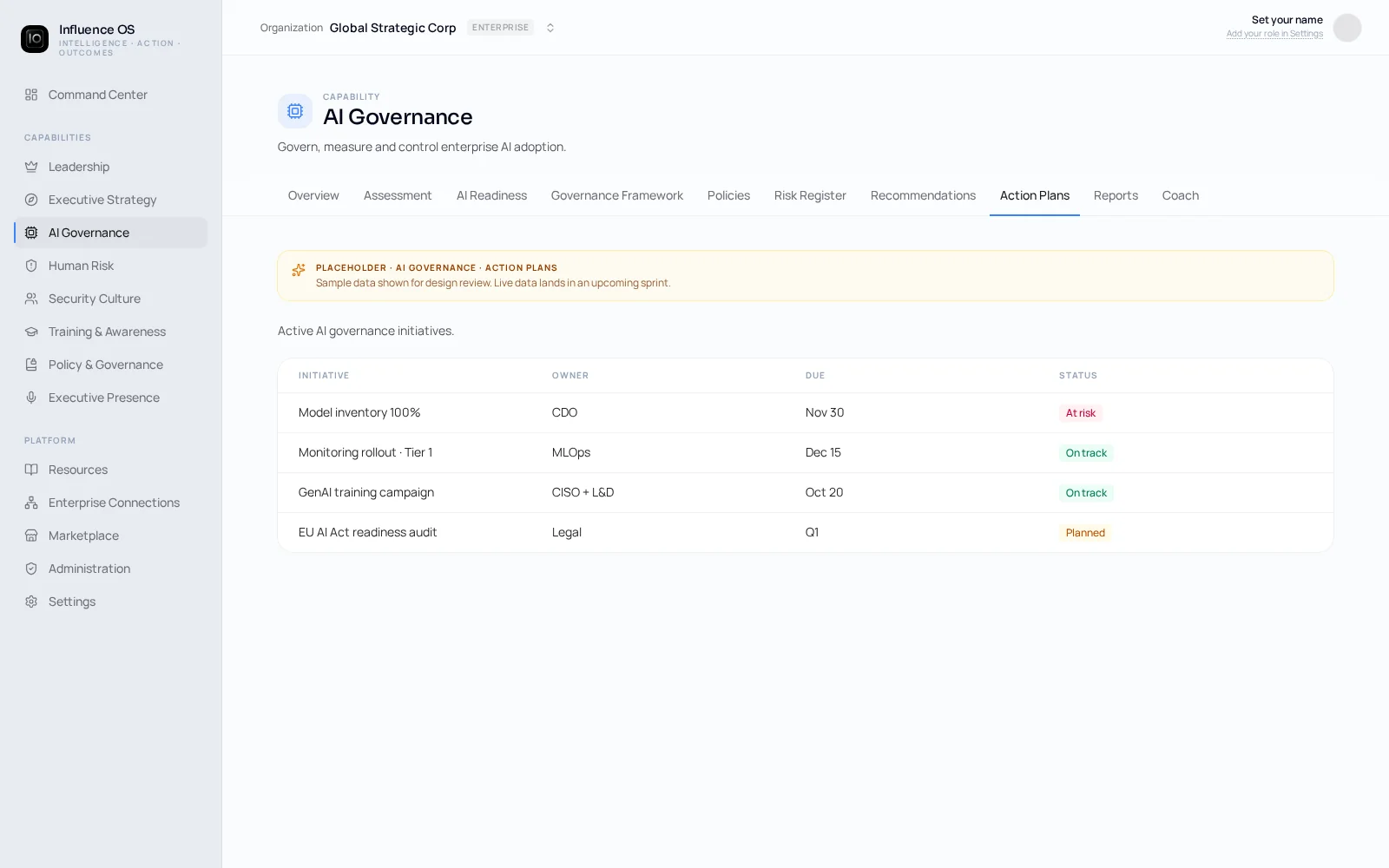The height and width of the screenshot is (868, 1389).
Task: Click the Policy & Governance clipboard icon
Action: pyautogui.click(x=31, y=365)
